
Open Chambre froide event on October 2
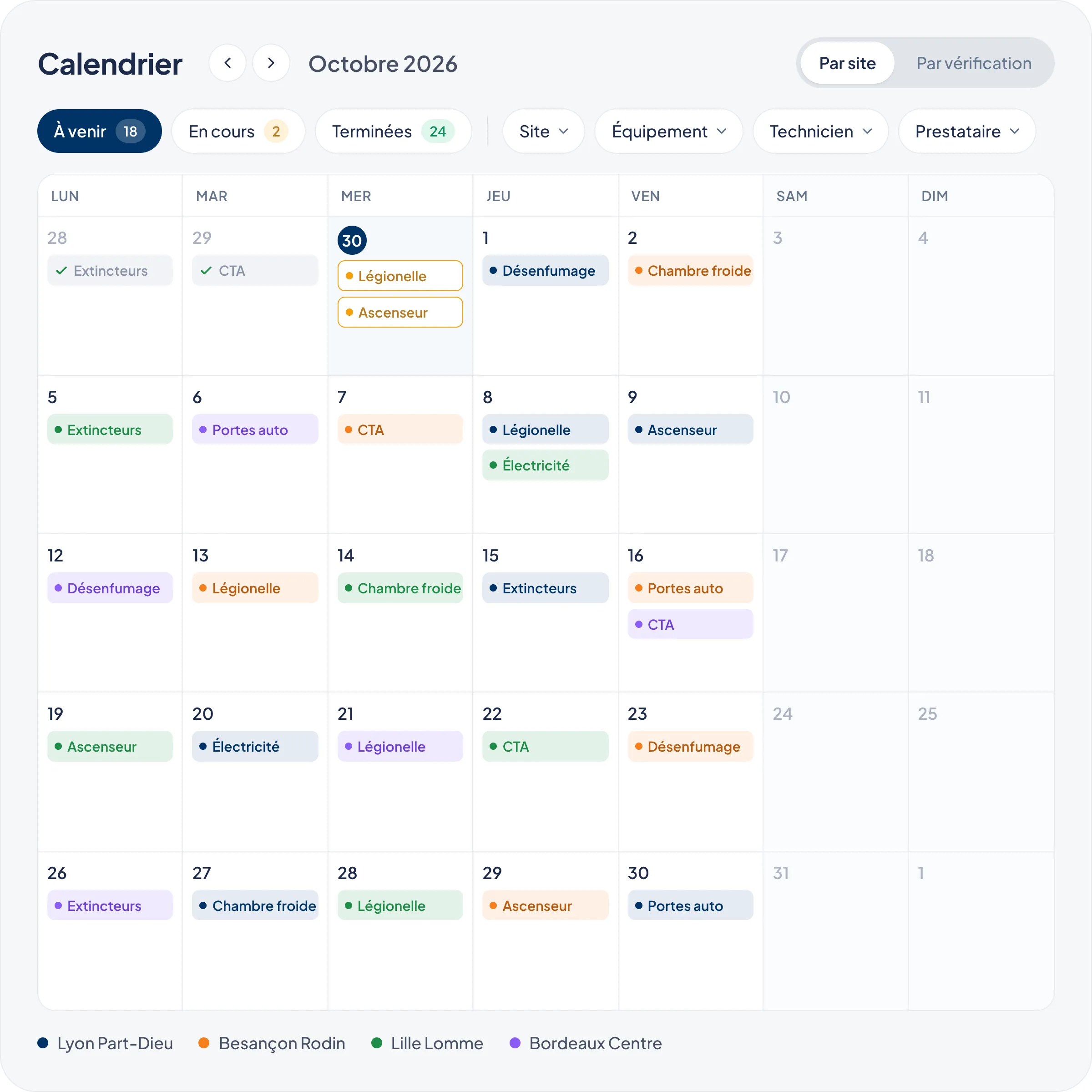click(690, 271)
